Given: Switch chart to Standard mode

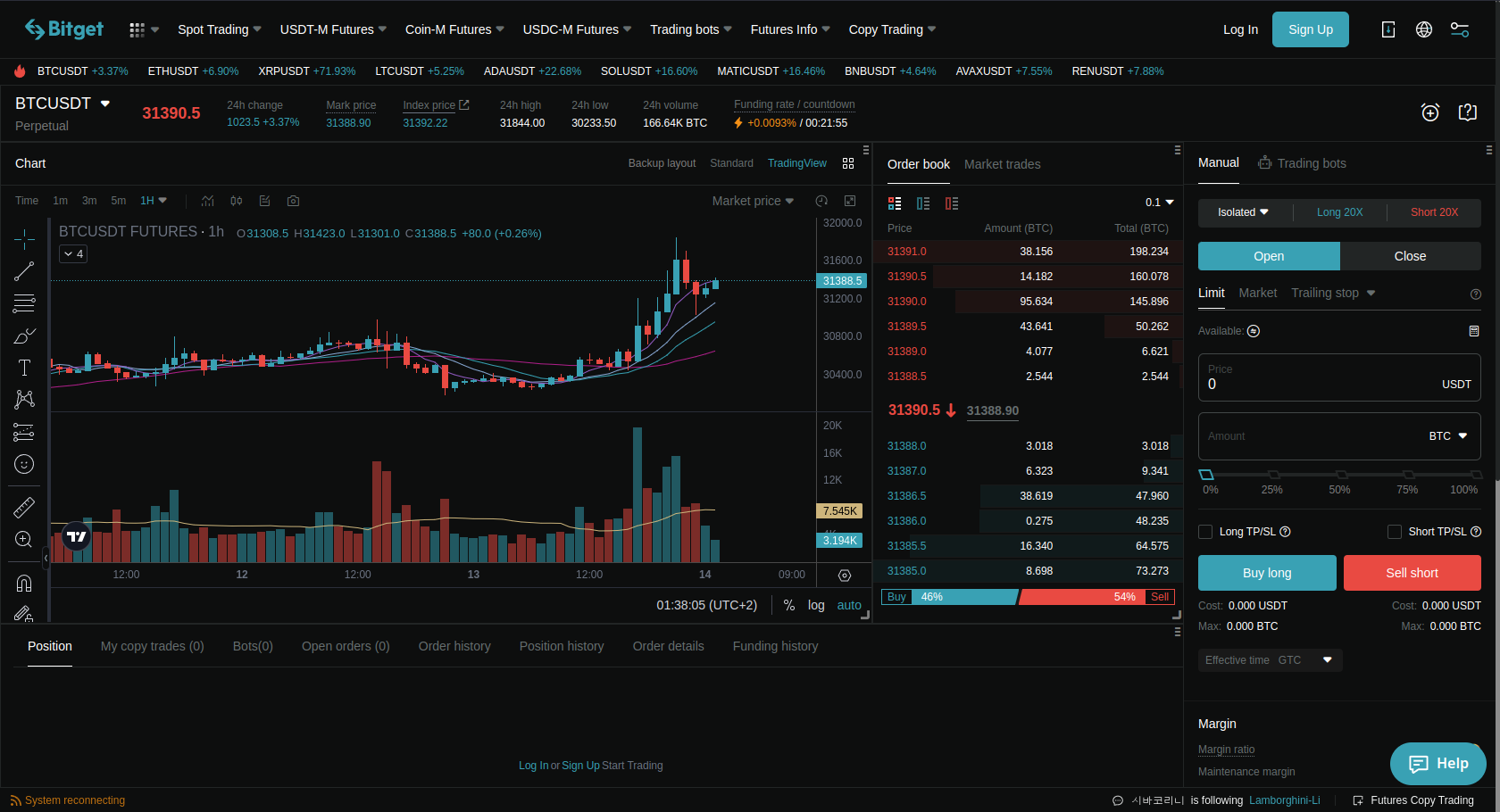Looking at the screenshot, I should tap(731, 163).
